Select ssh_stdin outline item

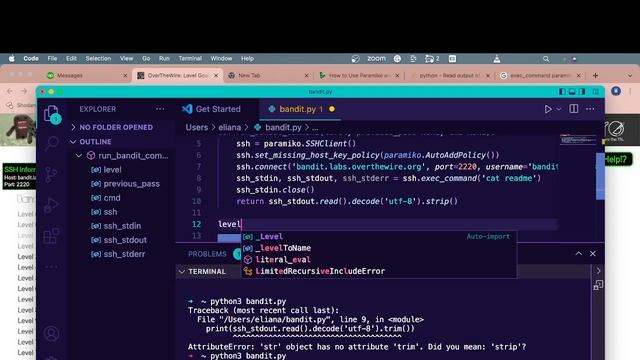122,226
